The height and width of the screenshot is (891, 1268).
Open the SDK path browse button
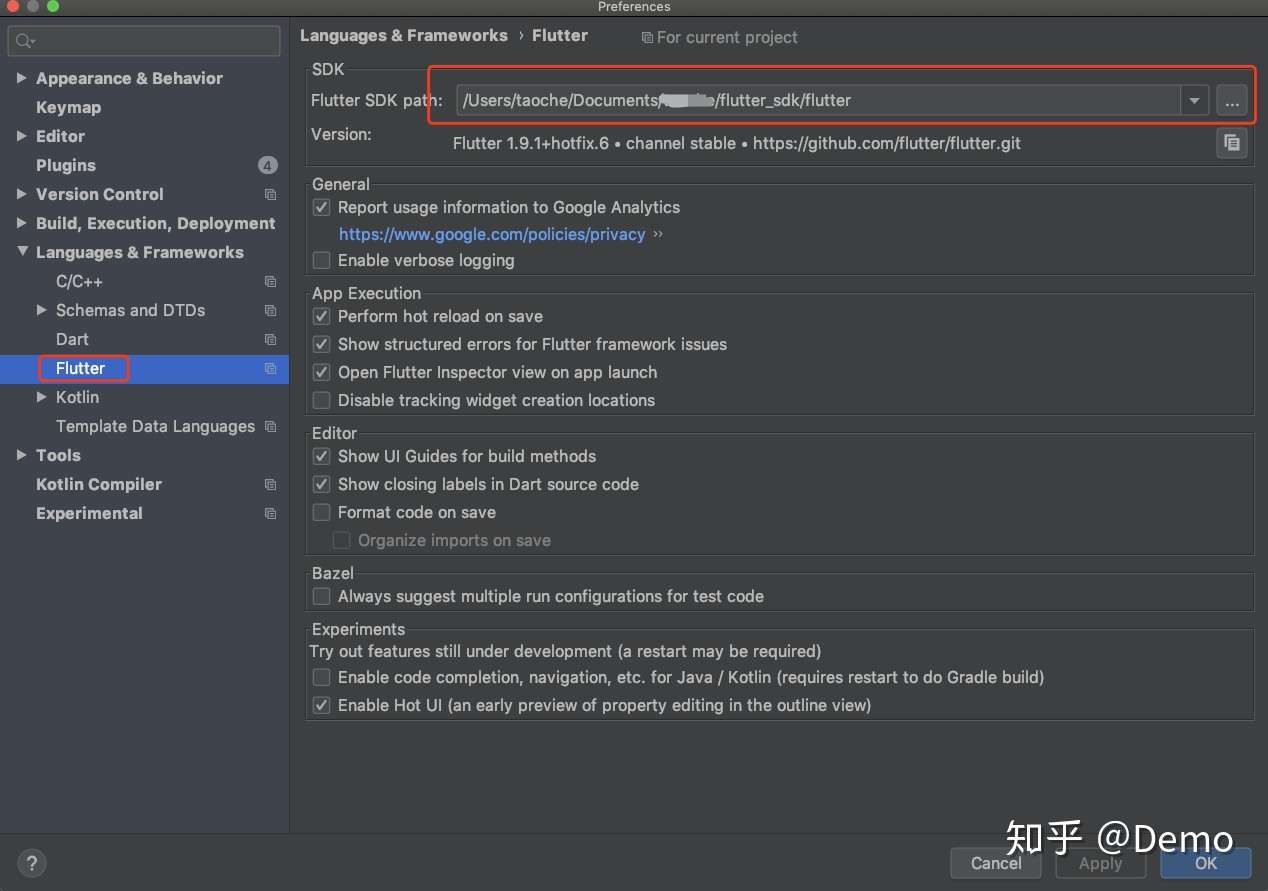[x=1232, y=100]
